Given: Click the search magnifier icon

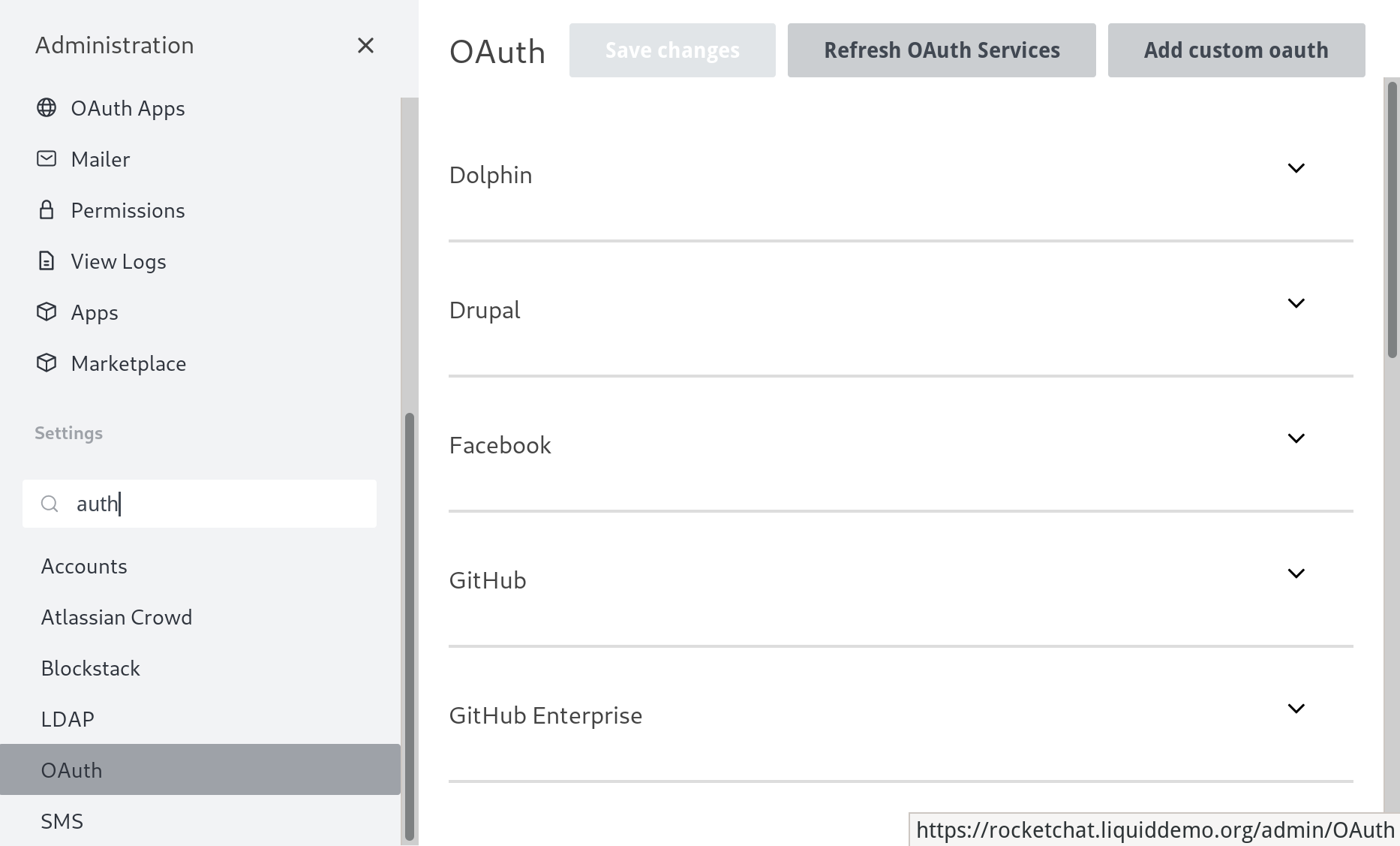Looking at the screenshot, I should click(x=50, y=504).
